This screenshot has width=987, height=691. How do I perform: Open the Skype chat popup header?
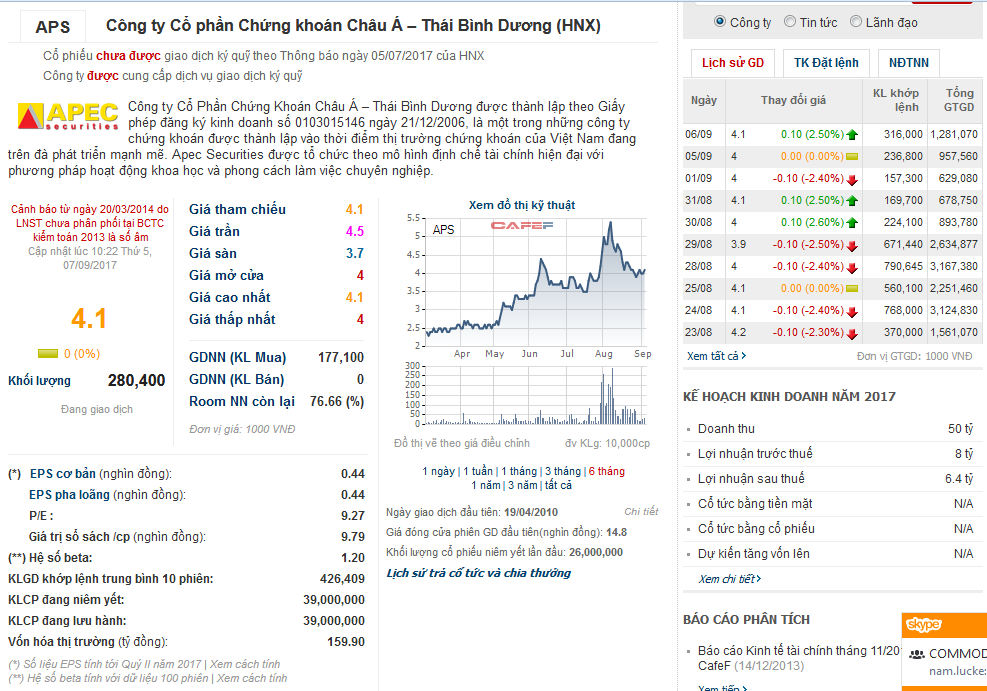pyautogui.click(x=944, y=624)
